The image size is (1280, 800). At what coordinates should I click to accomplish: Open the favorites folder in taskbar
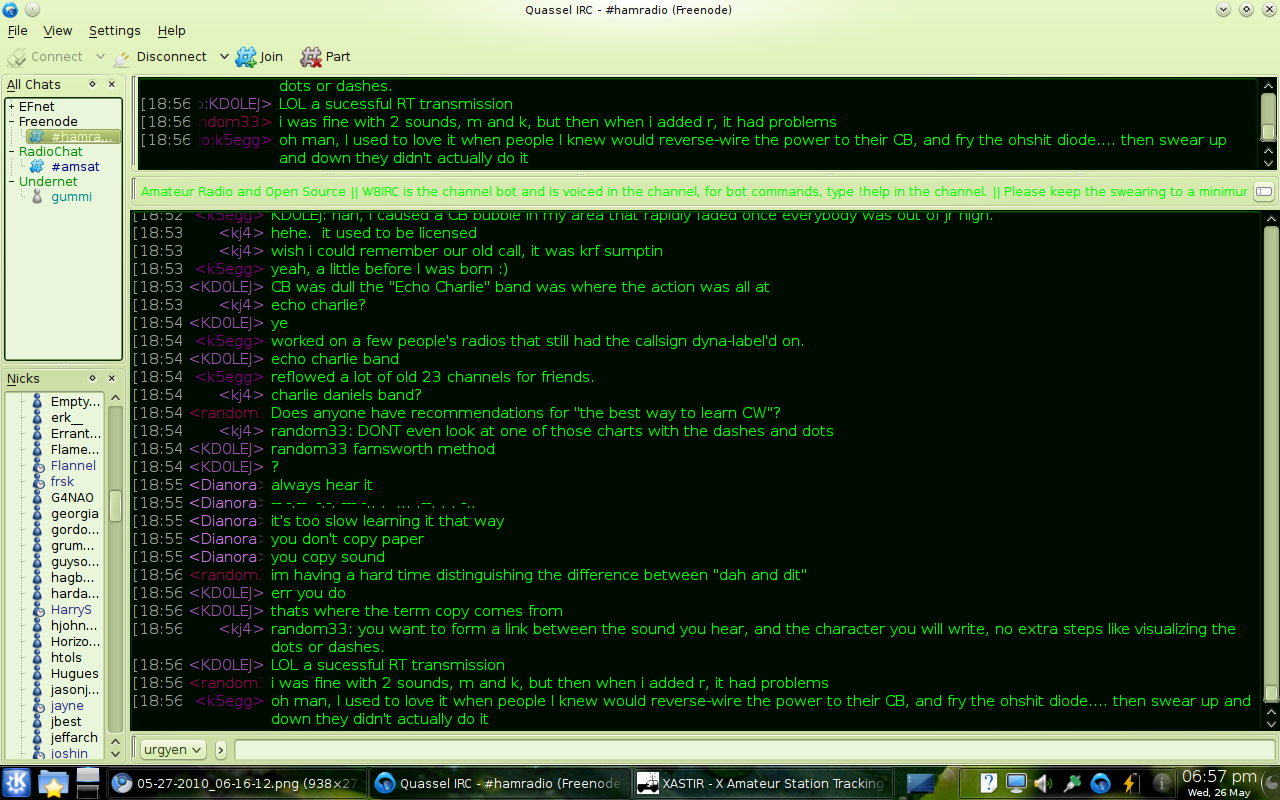[x=53, y=783]
